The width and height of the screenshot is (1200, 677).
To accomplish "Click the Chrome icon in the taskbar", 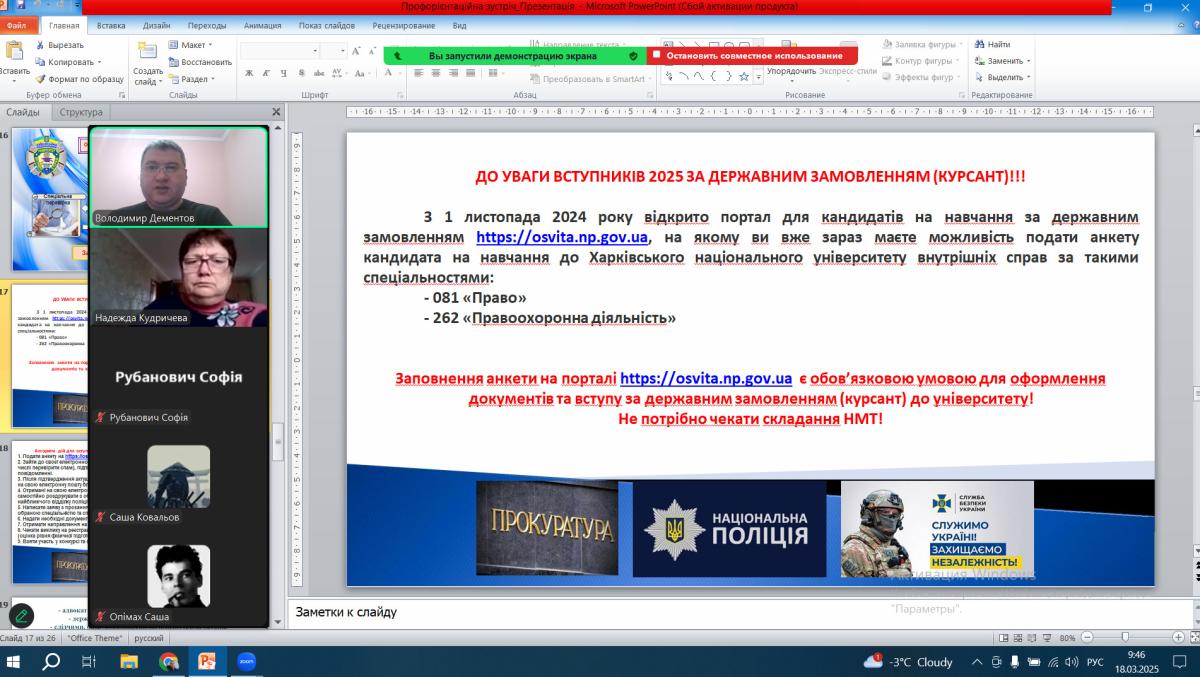I will click(168, 661).
